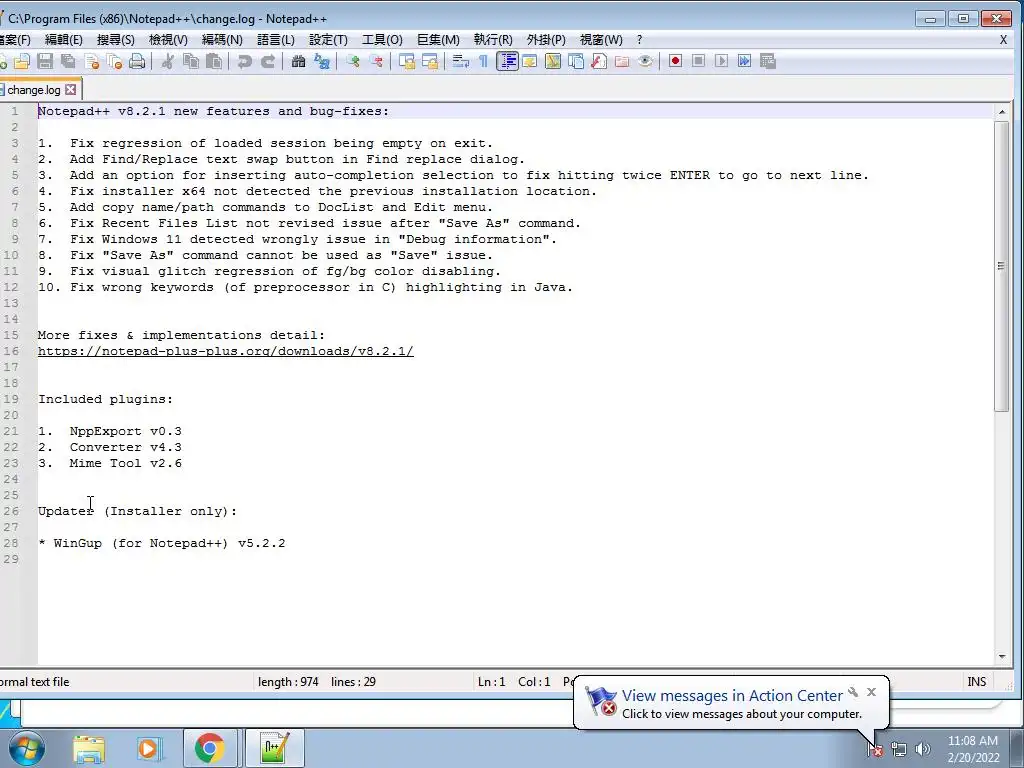Open the 巨集(M) menu
Viewport: 1024px width, 768px height.
click(438, 40)
